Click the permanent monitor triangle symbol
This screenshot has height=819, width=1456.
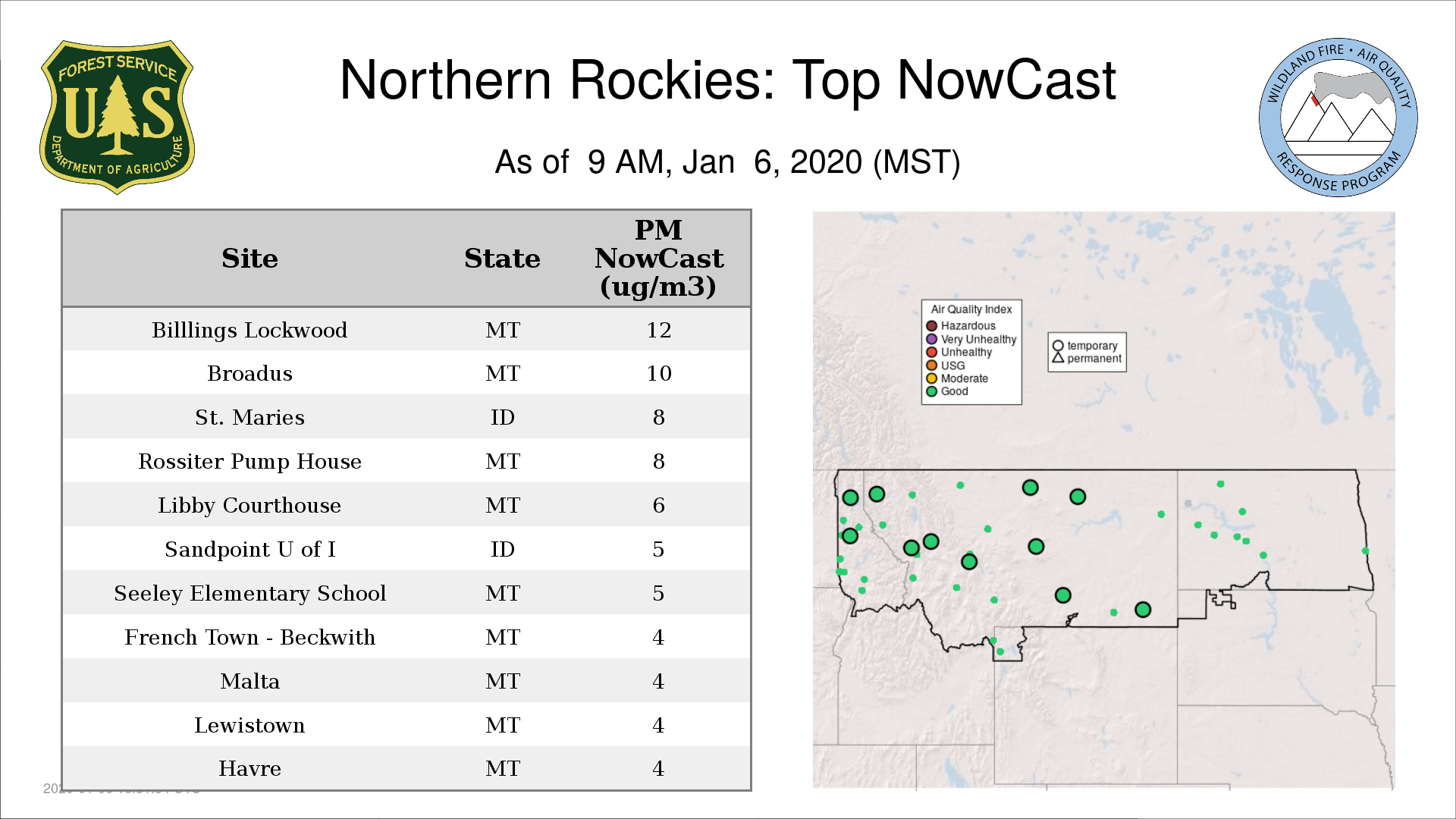click(1058, 358)
